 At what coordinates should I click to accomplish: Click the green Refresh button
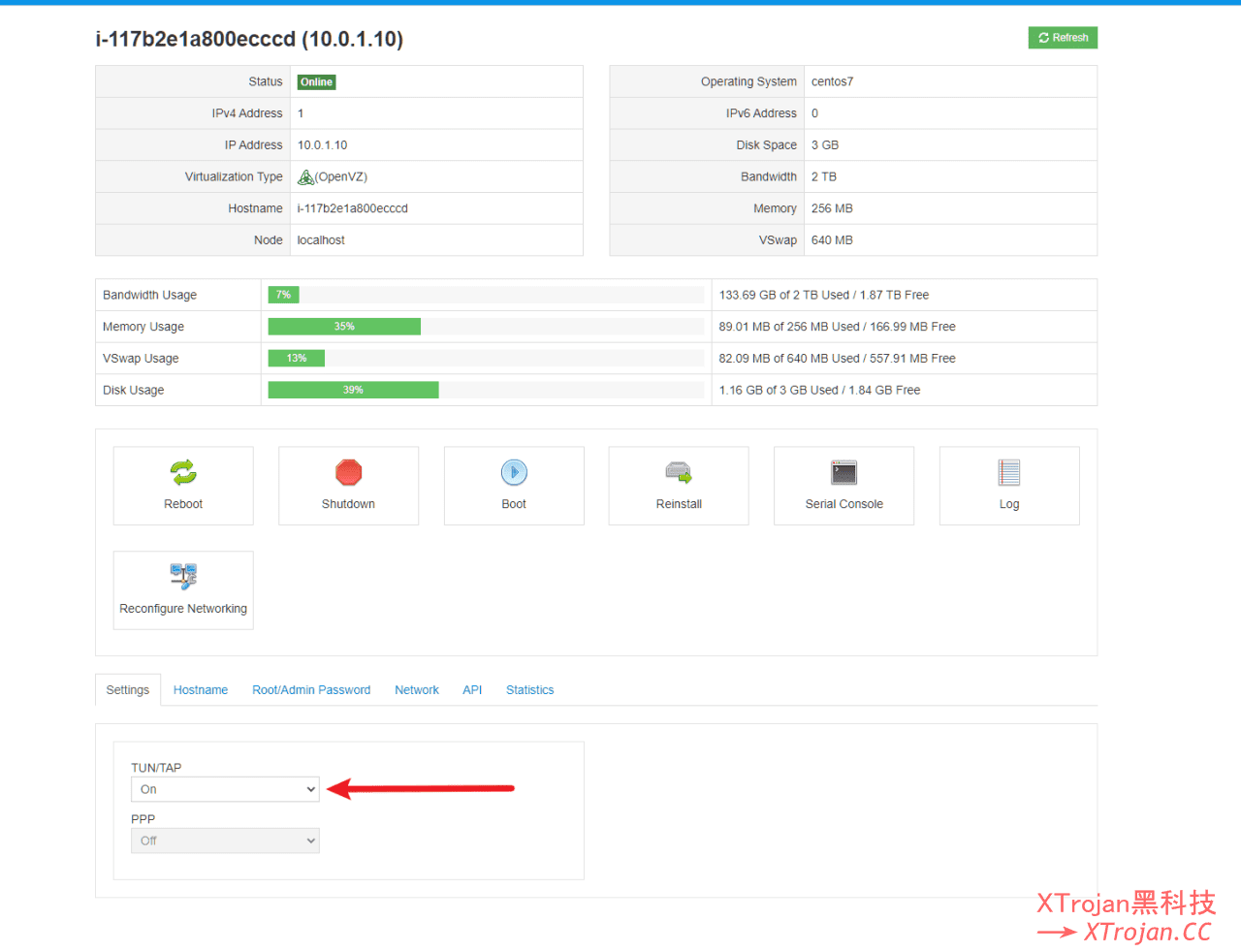pos(1063,38)
